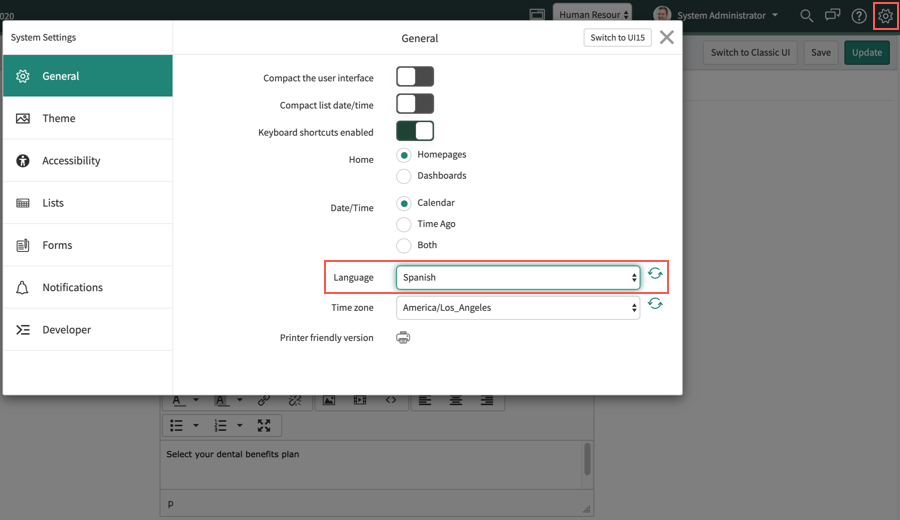Select the General settings tab
900x520 pixels.
coord(88,76)
